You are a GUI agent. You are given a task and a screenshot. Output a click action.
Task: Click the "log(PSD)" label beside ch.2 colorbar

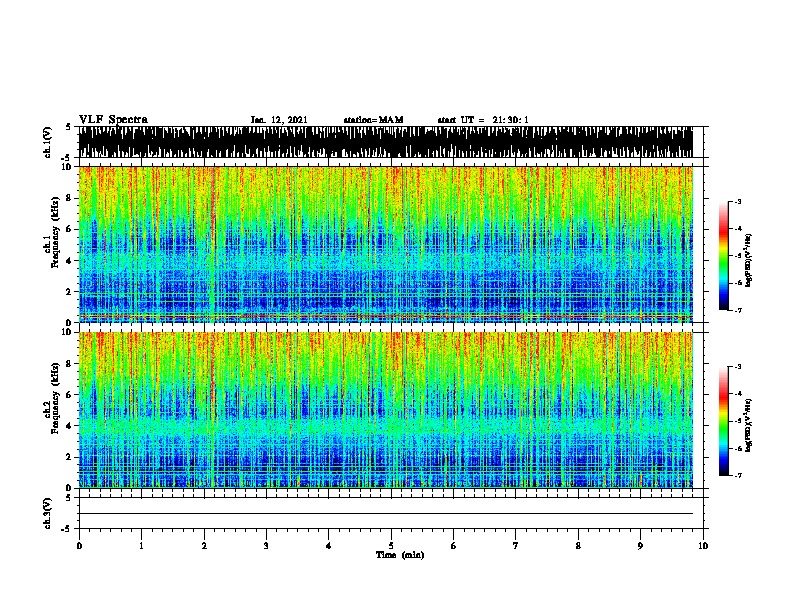click(x=748, y=425)
